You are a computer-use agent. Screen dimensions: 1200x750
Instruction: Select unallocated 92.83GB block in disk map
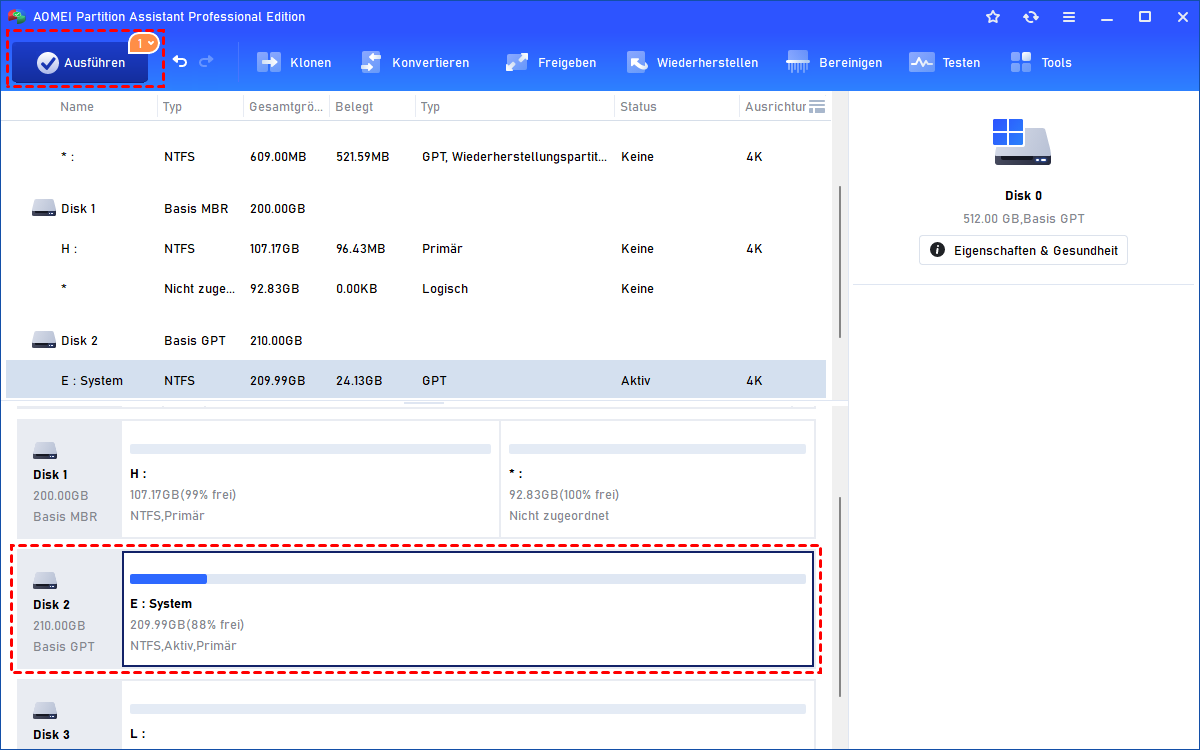(657, 478)
